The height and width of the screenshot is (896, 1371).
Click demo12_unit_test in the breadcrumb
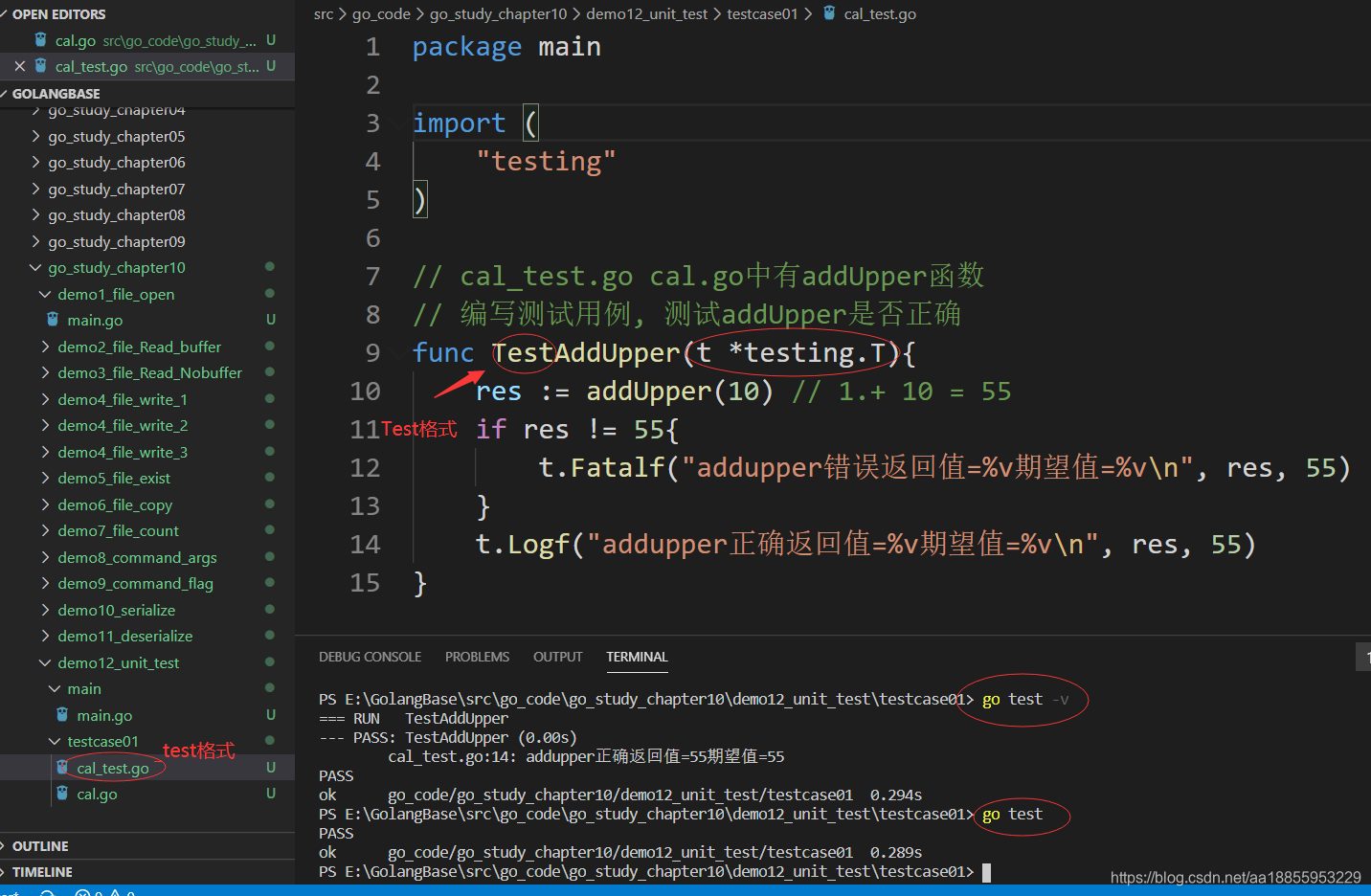tap(646, 13)
